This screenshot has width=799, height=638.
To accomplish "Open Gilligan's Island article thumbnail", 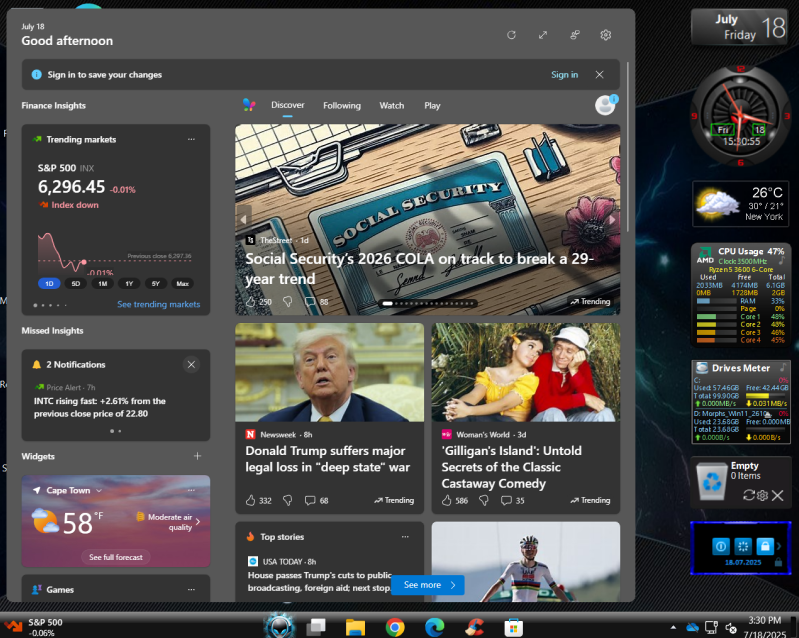I will 526,373.
